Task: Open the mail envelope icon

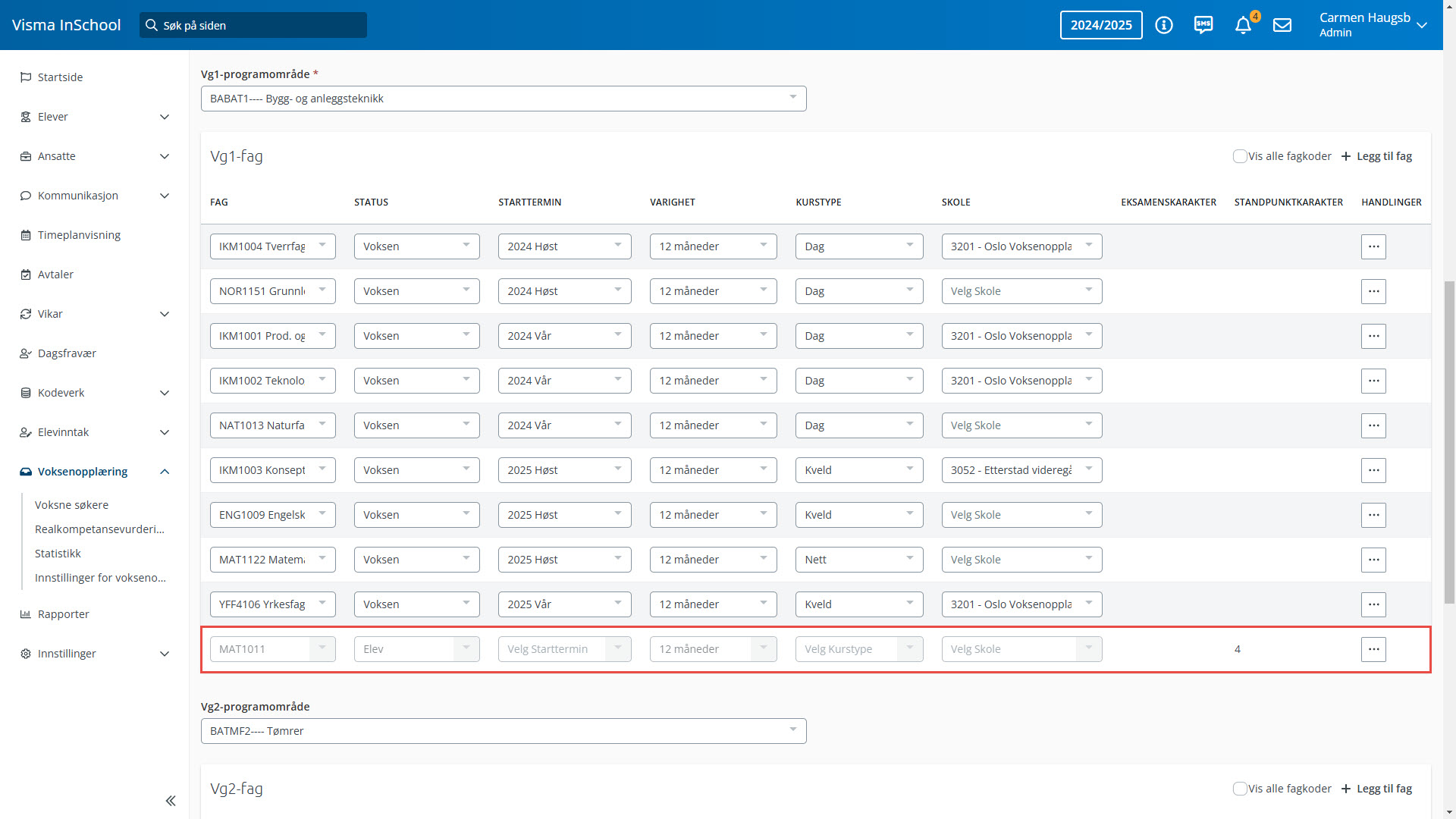Action: click(1282, 25)
